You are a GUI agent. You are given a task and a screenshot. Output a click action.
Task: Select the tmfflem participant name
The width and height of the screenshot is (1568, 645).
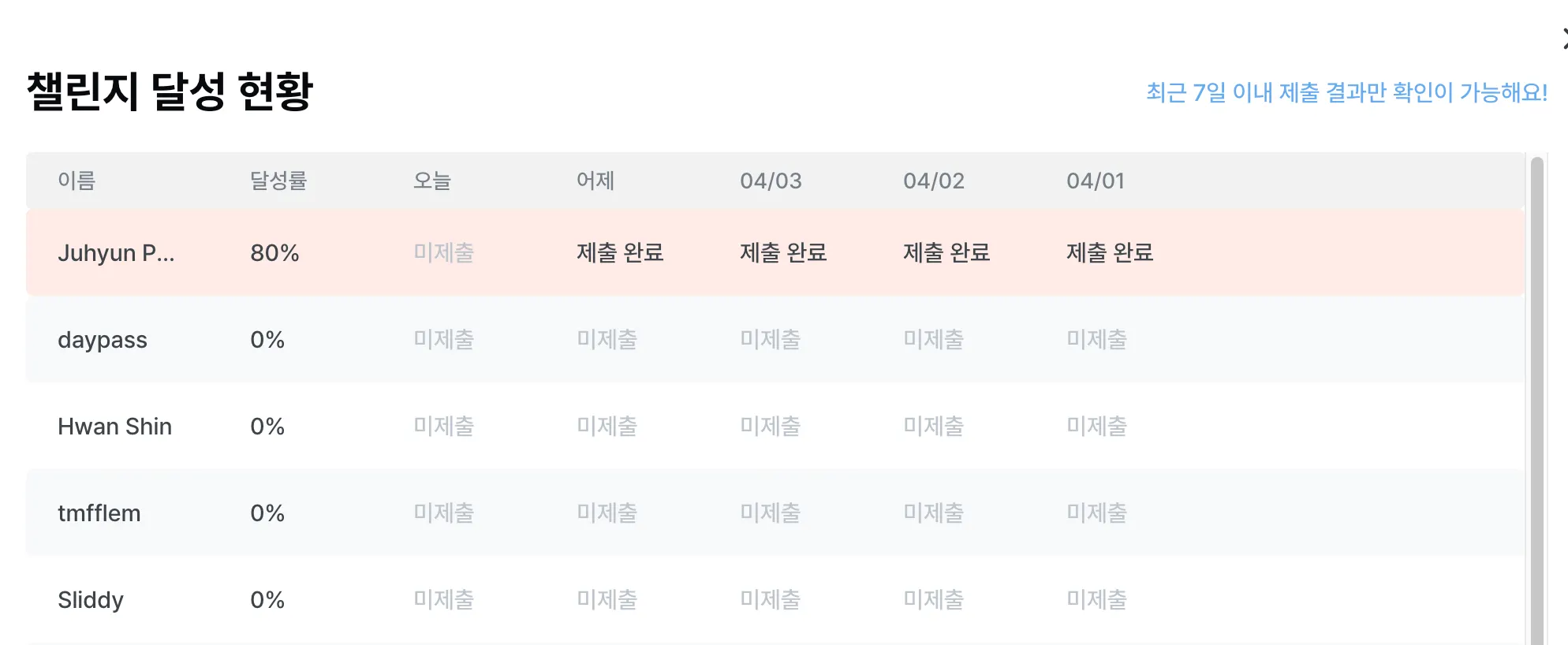[99, 513]
